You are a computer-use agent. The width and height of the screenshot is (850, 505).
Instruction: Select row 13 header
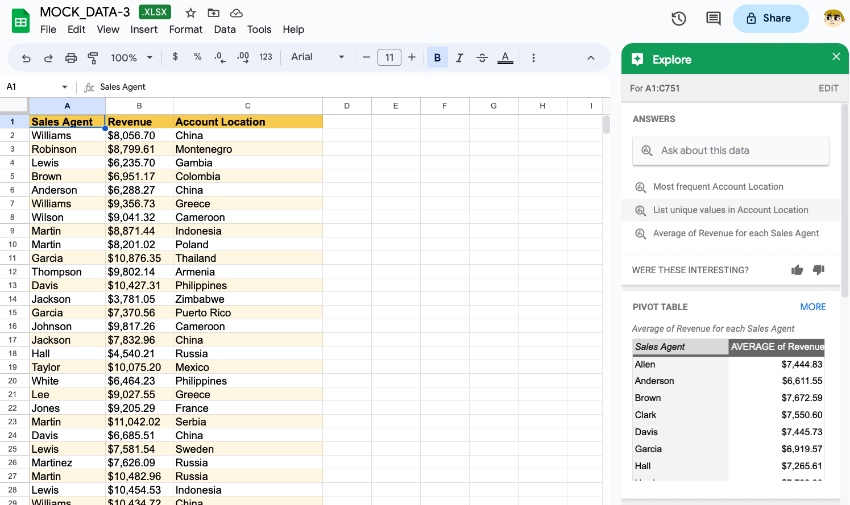(13, 286)
